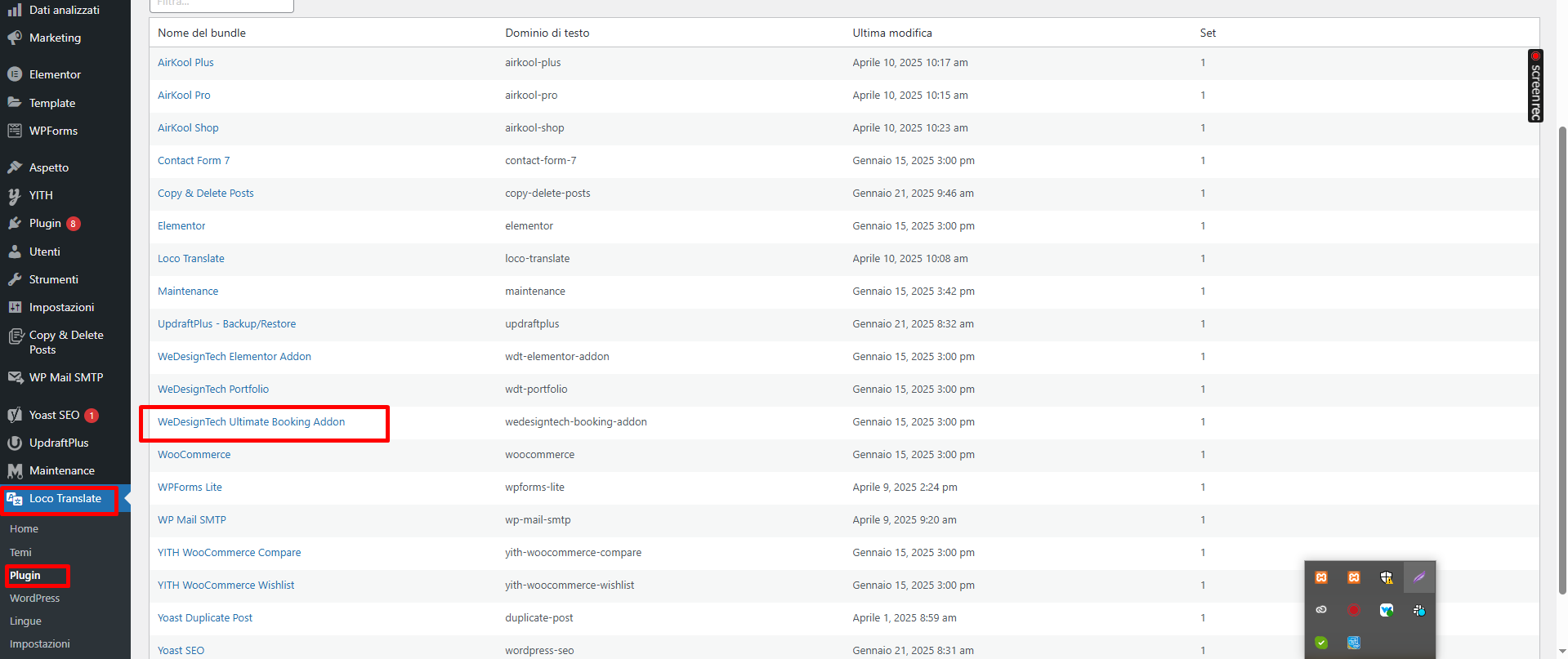This screenshot has height=659, width=1568.
Task: Open UpdraftPlus - Backup/Restore bundle
Action: point(227,324)
